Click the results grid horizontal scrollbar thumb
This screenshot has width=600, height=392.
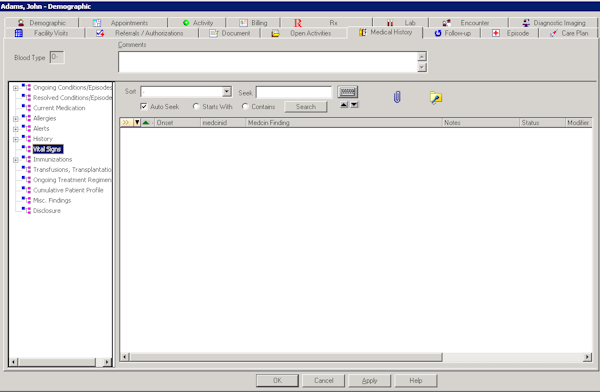(x=286, y=357)
